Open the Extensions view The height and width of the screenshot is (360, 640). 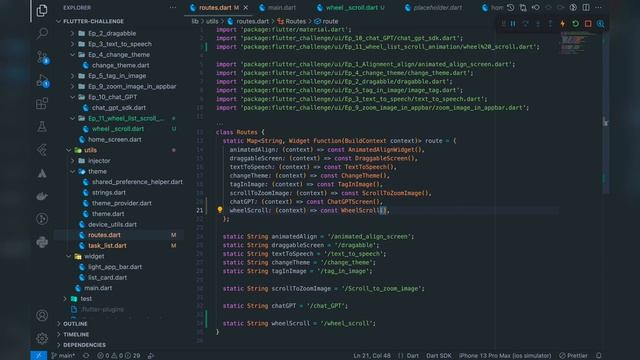point(42,103)
